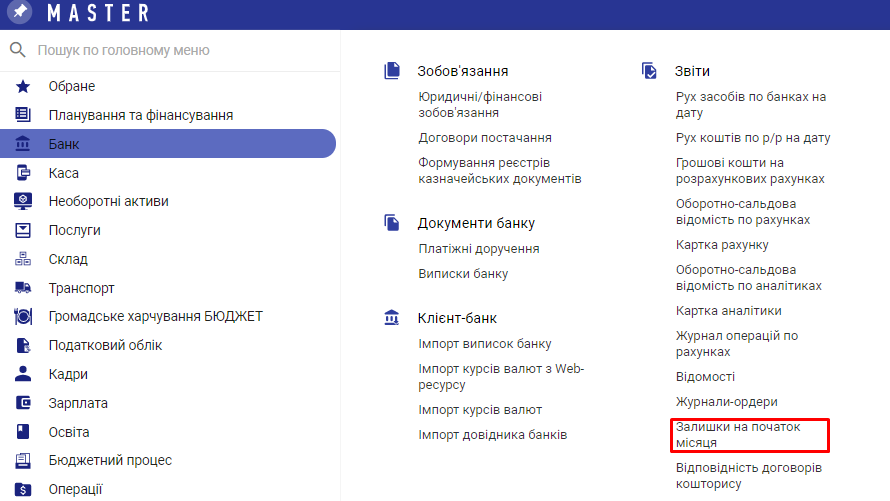
Task: Click the star icon beside Обране
Action: pyautogui.click(x=23, y=86)
